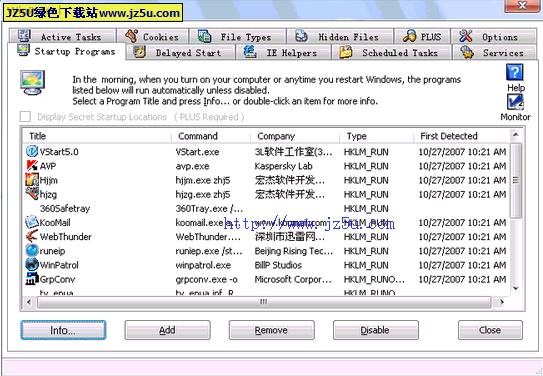Sort by First Detected column header
543x376 pixels.
pyautogui.click(x=462, y=136)
